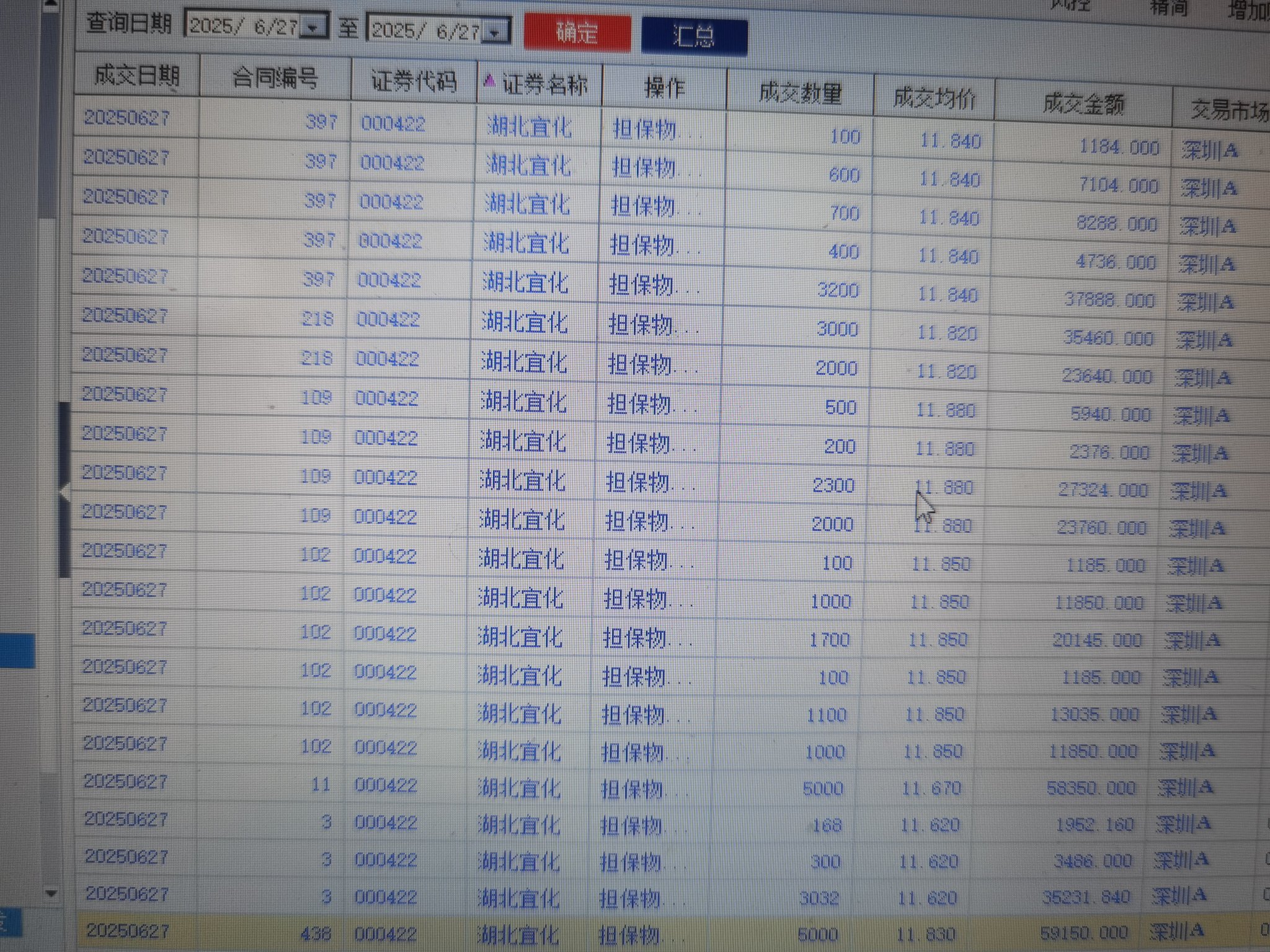Viewport: 1270px width, 952px height.
Task: Select the amount cell 2376.000
Action: (x=1109, y=452)
